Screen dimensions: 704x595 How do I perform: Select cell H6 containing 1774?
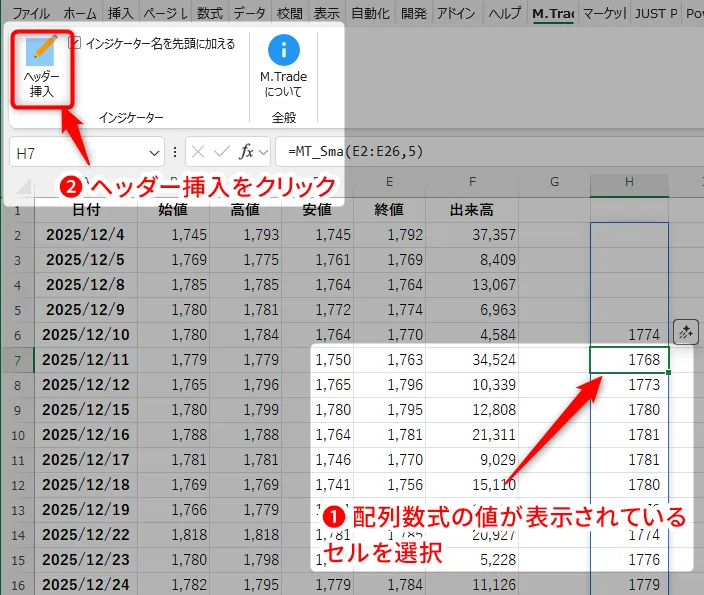click(629, 335)
